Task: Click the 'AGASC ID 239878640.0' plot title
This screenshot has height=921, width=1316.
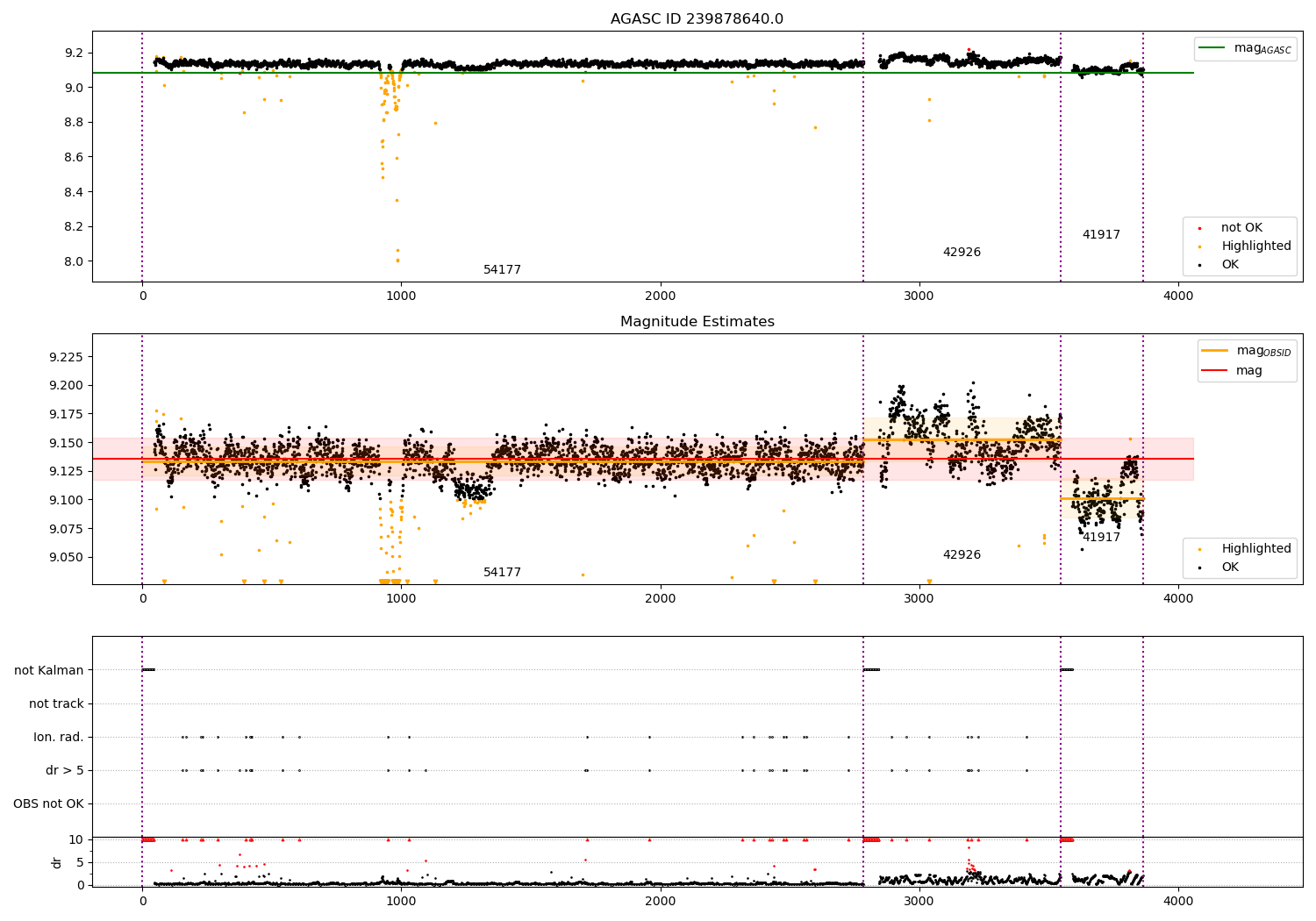Action: [x=697, y=19]
